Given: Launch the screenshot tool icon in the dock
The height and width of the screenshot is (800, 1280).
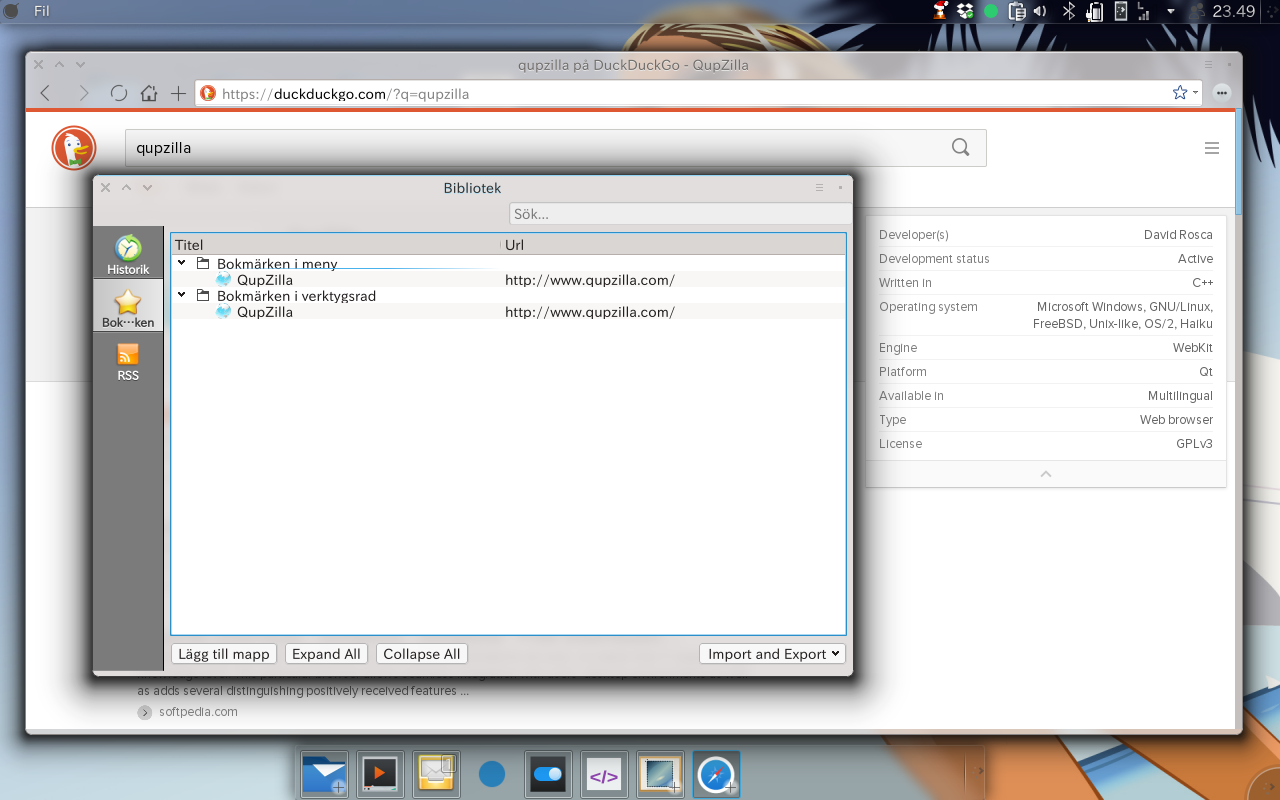Looking at the screenshot, I should click(660, 774).
